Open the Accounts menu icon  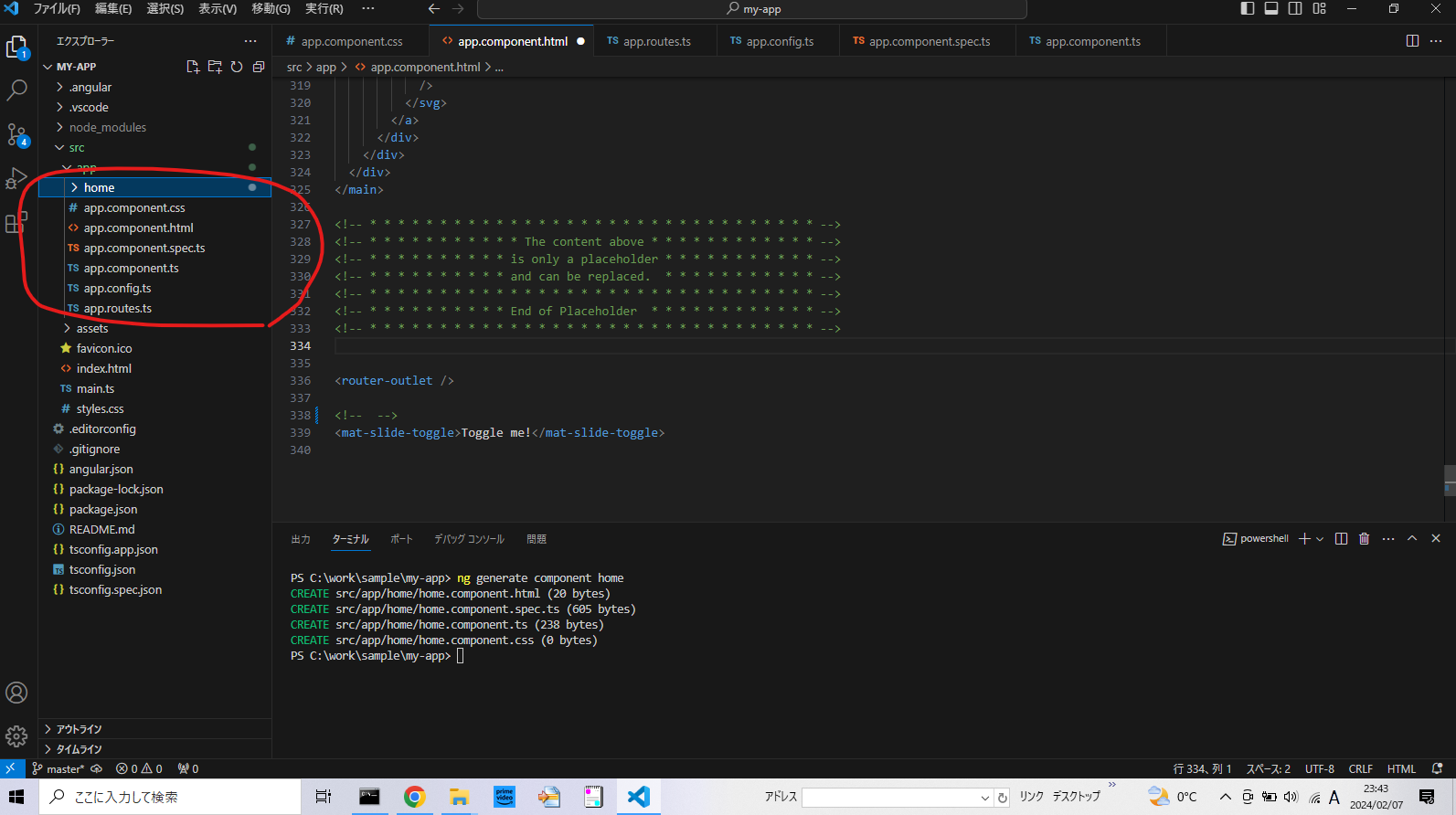[16, 693]
